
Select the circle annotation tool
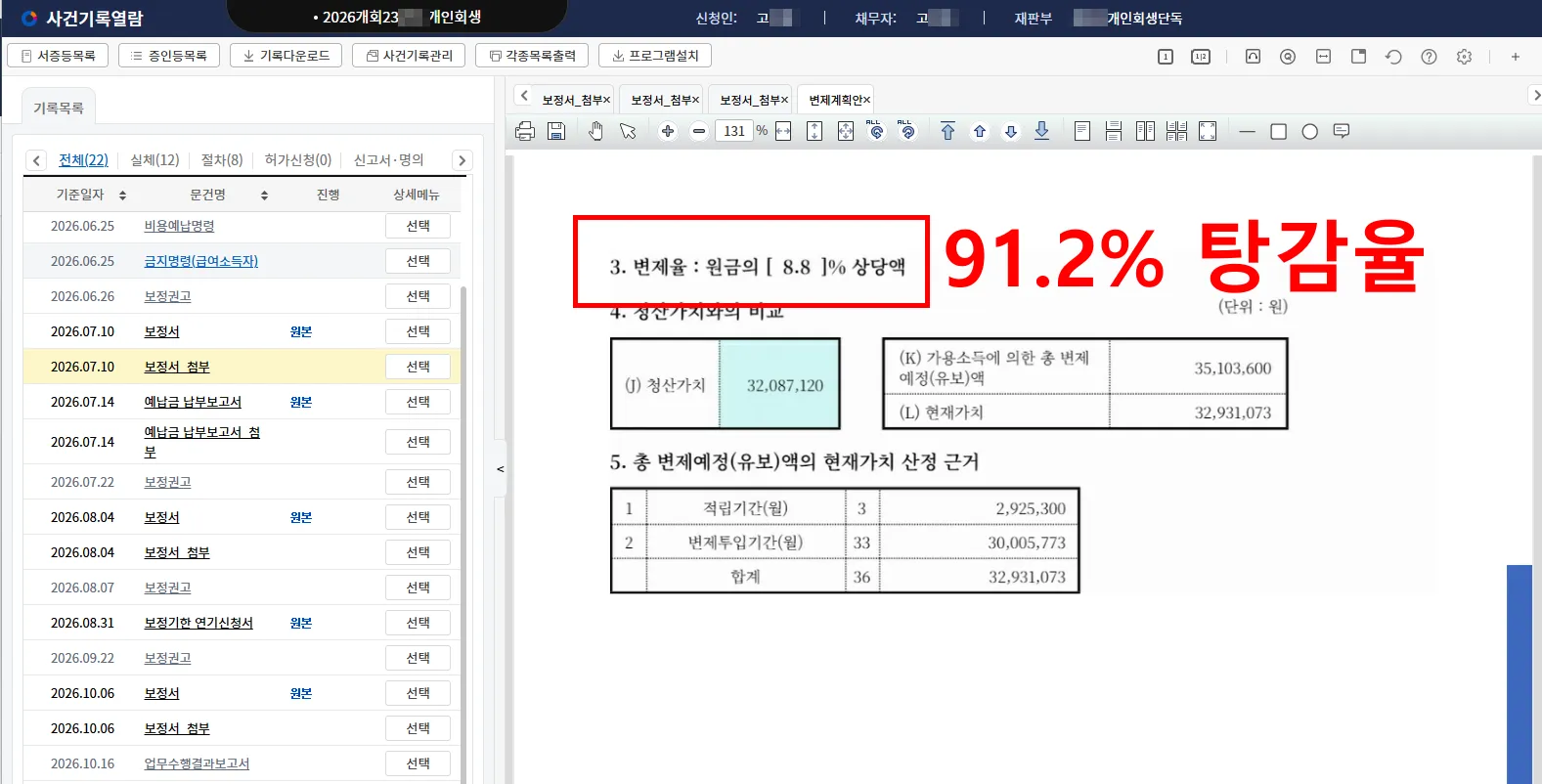(x=1310, y=131)
